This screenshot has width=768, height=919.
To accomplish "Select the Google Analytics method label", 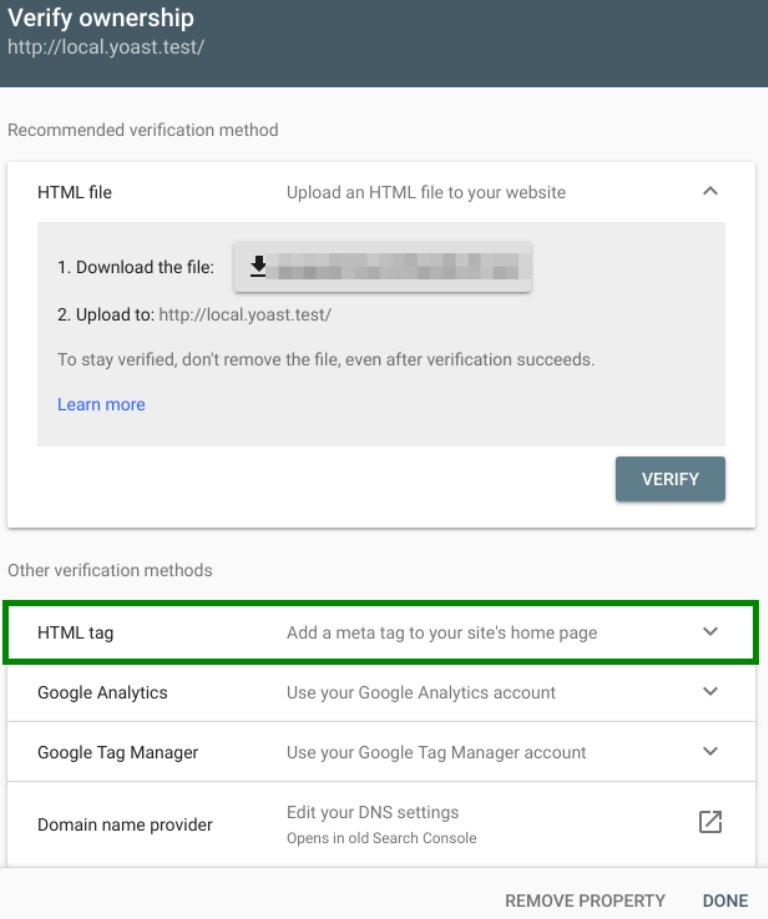I will (103, 692).
